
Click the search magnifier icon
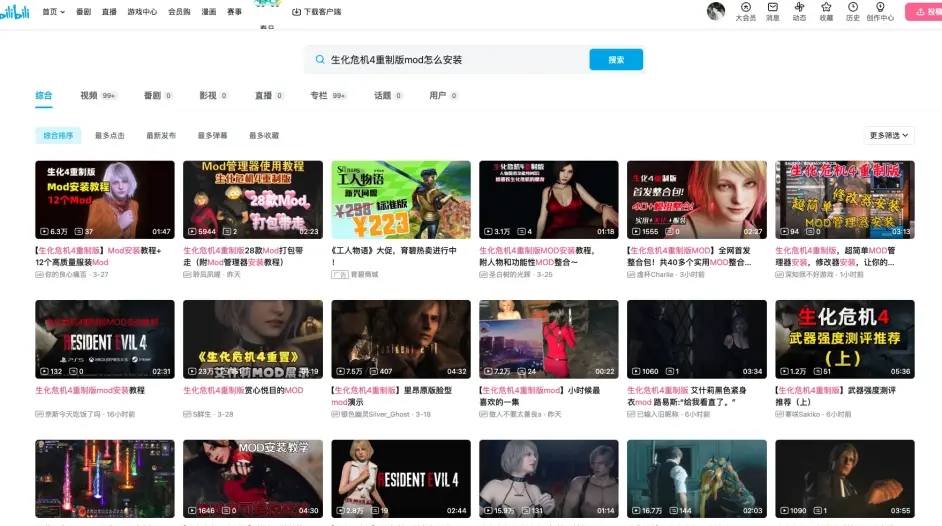[x=320, y=59]
